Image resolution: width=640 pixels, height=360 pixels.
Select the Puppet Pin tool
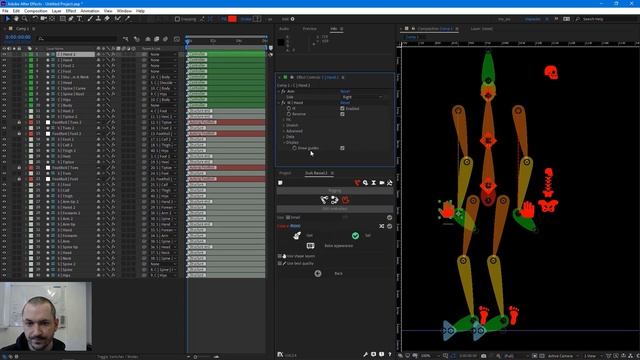127,19
